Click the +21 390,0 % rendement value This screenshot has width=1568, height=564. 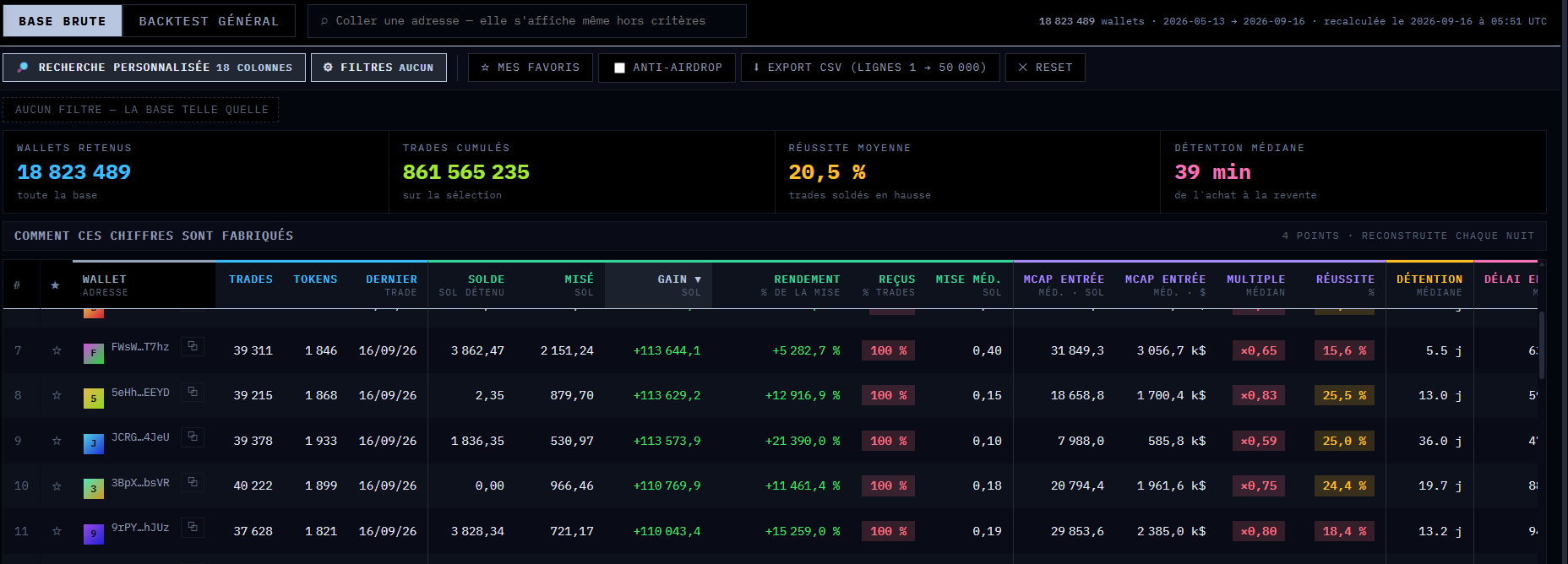(x=802, y=441)
